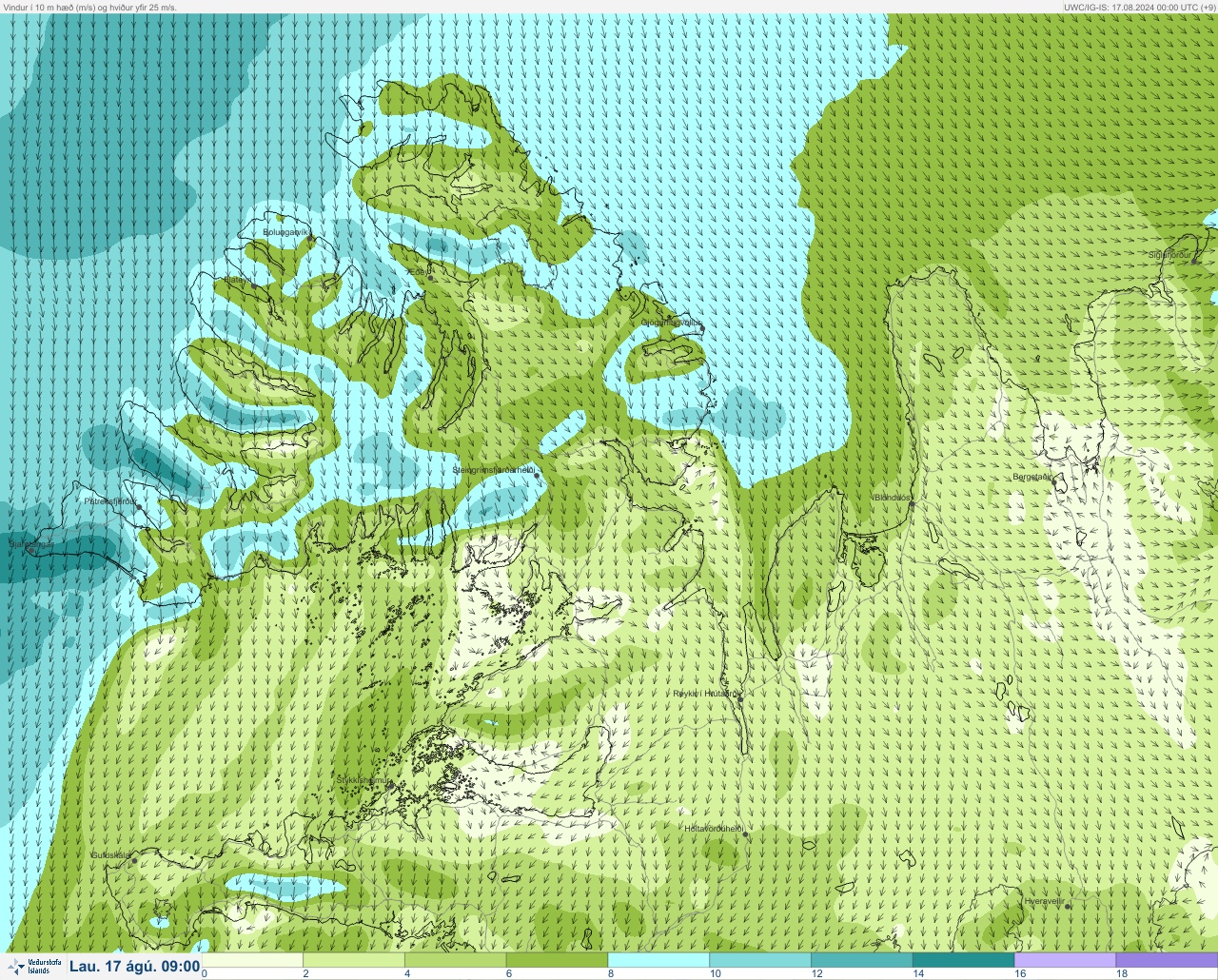Click the Siglufjörður station label
Viewport: 1218px width, 980px height.
pos(1169,254)
